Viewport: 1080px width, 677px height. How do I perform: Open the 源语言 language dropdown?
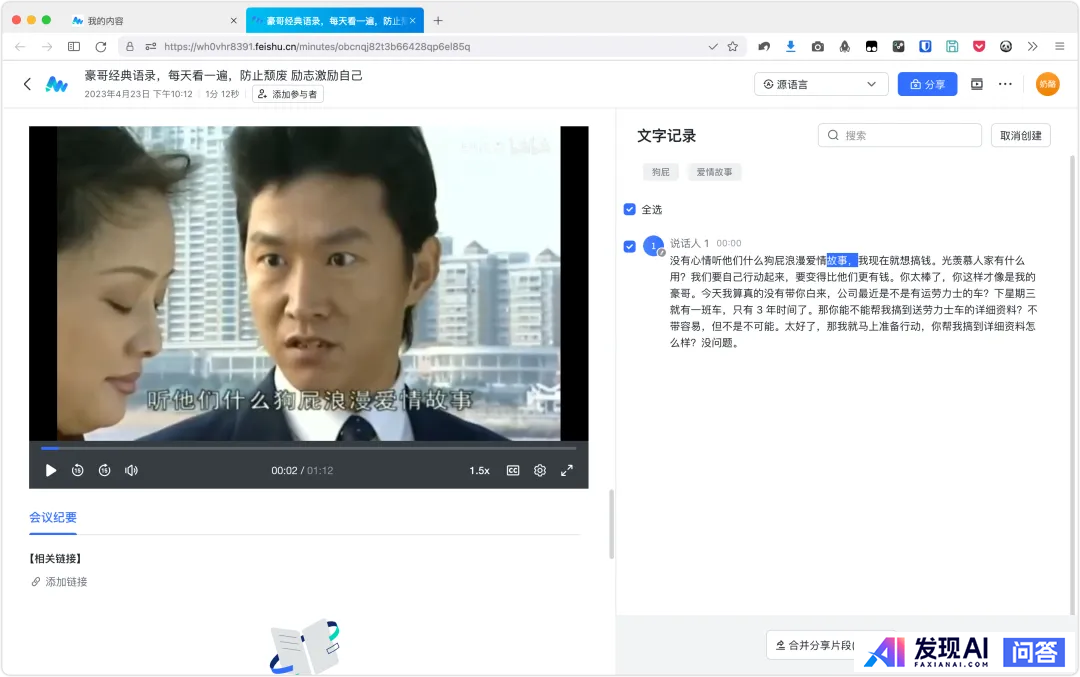820,84
